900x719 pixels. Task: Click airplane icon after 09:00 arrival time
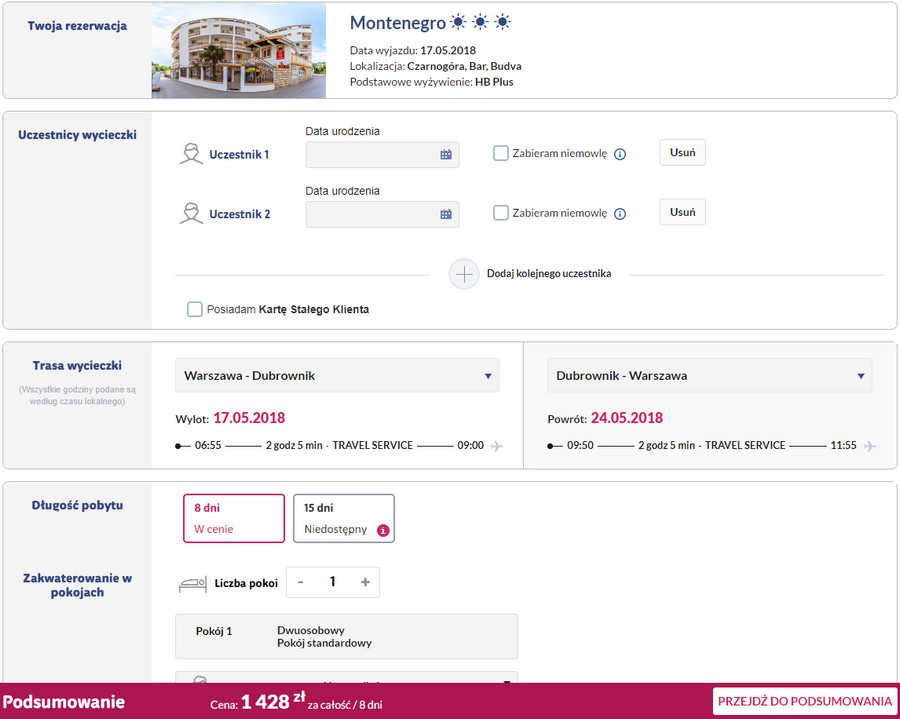[497, 446]
